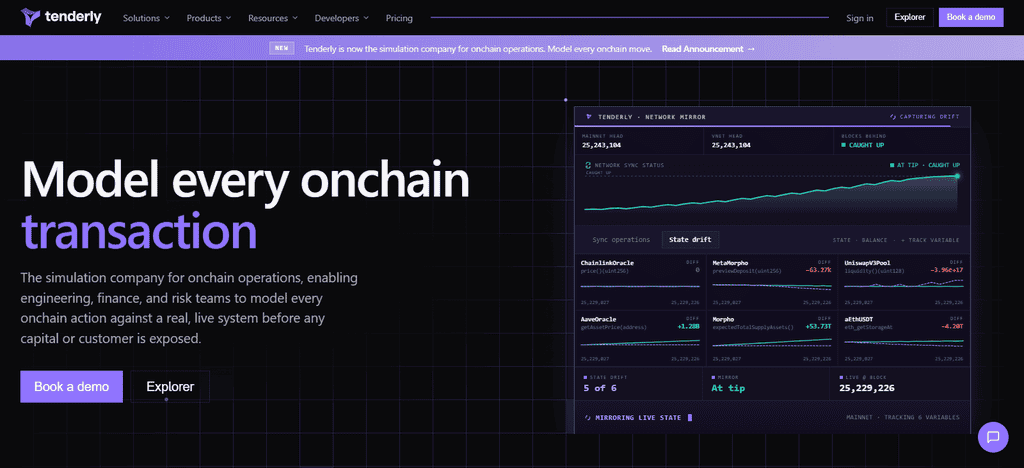Click + TRACK VARIABLE
This screenshot has height=468, width=1024.
pyautogui.click(x=931, y=240)
